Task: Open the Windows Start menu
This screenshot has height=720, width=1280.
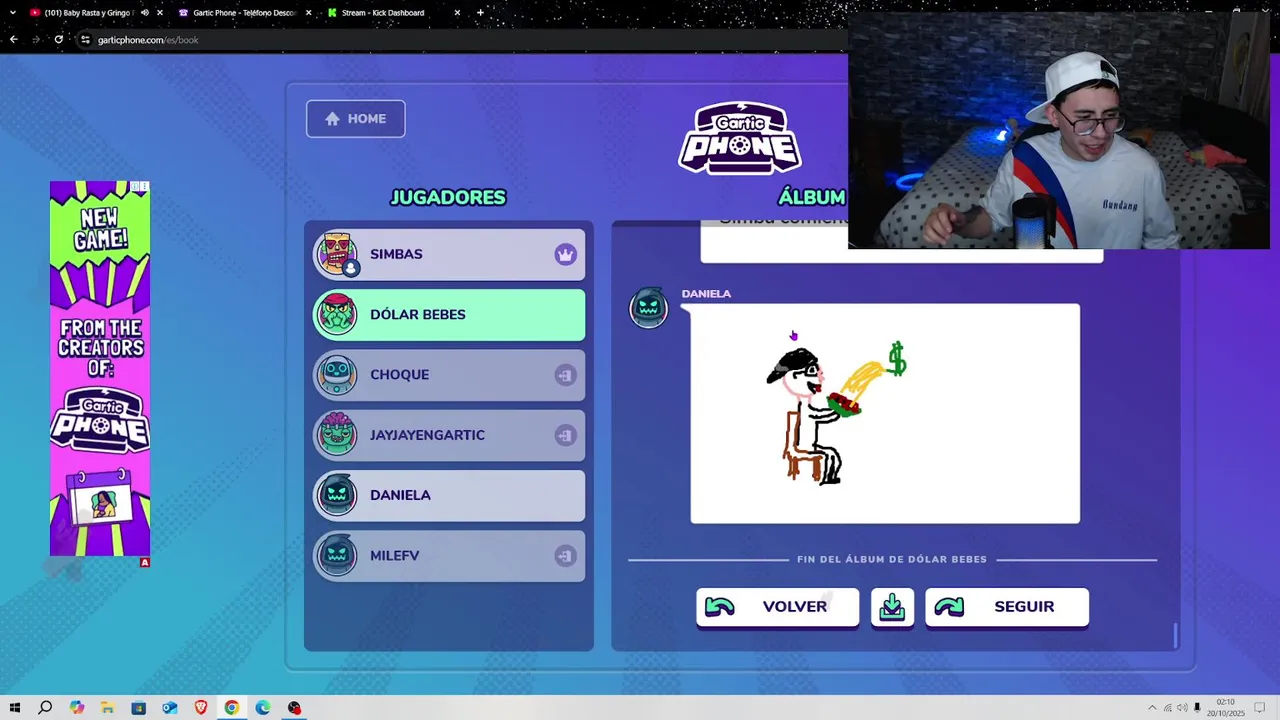Action: click(15, 708)
